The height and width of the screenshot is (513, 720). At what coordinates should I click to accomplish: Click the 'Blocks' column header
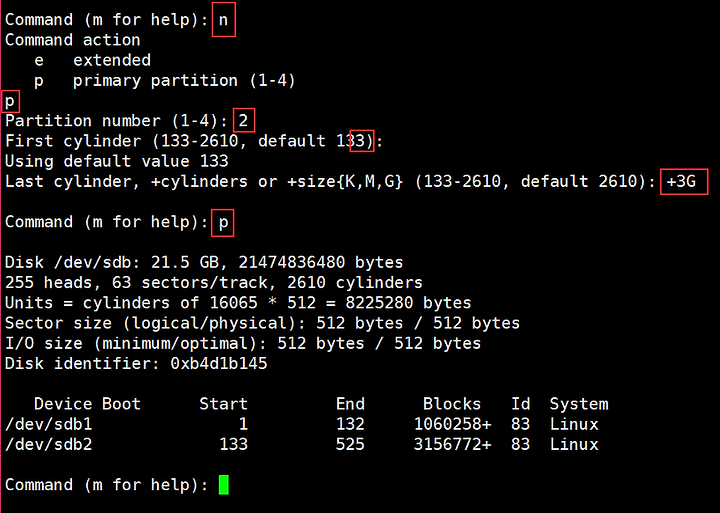click(452, 404)
